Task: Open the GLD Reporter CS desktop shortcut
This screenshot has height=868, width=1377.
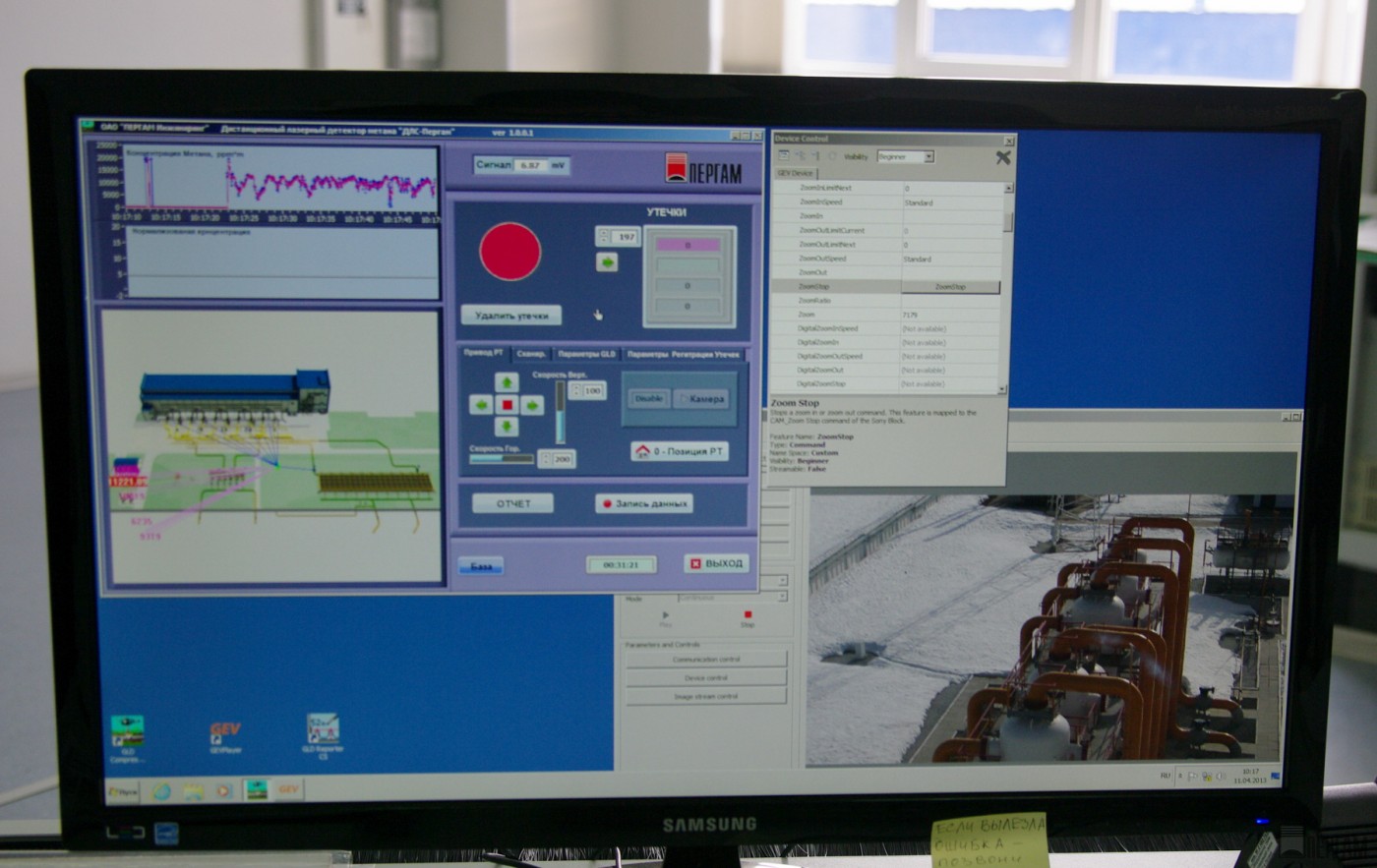Action: (323, 735)
